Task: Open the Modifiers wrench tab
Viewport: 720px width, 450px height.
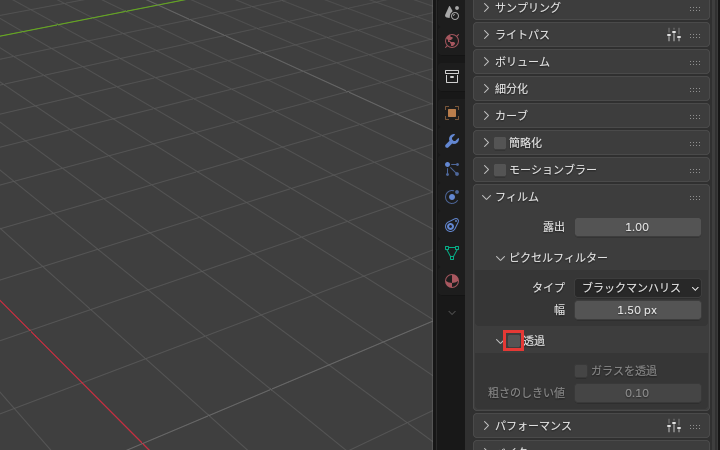Action: (452, 141)
